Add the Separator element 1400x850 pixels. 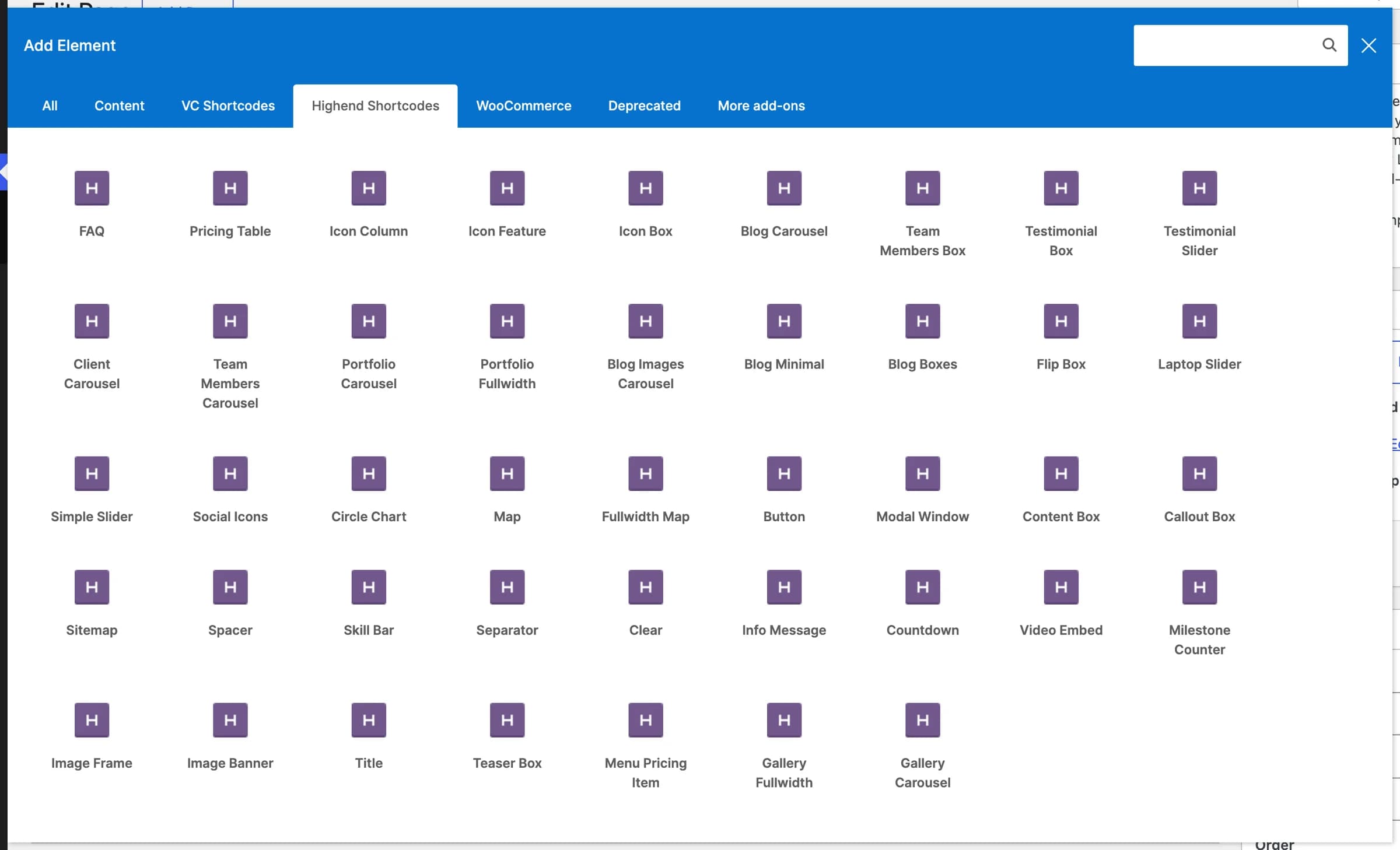click(507, 603)
